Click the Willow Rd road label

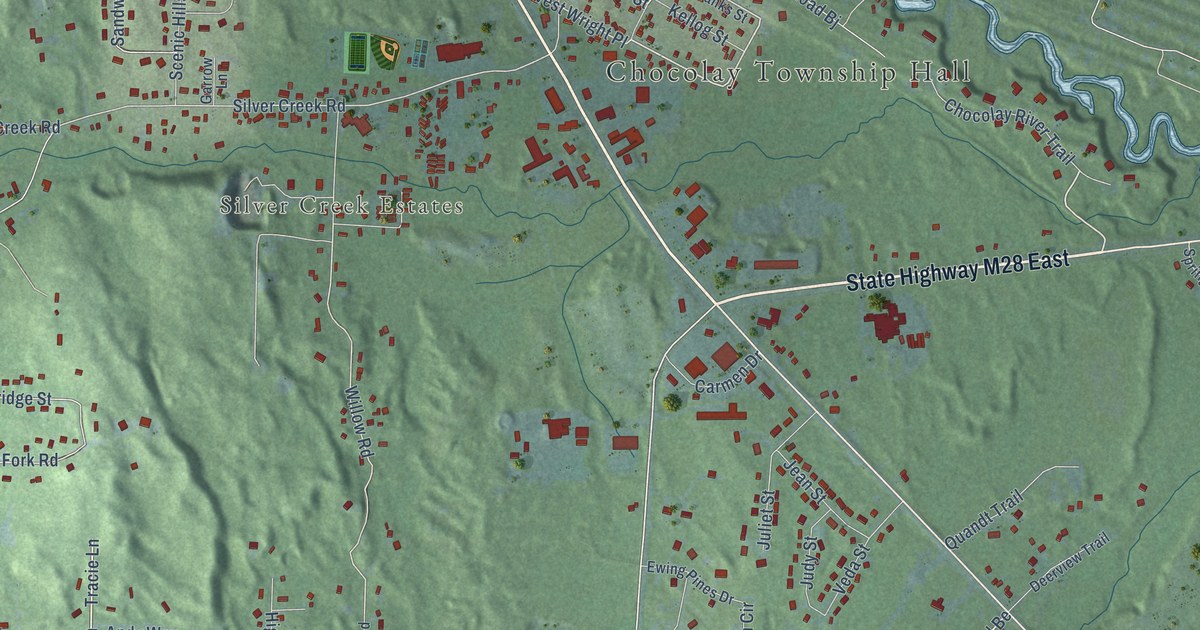(358, 424)
